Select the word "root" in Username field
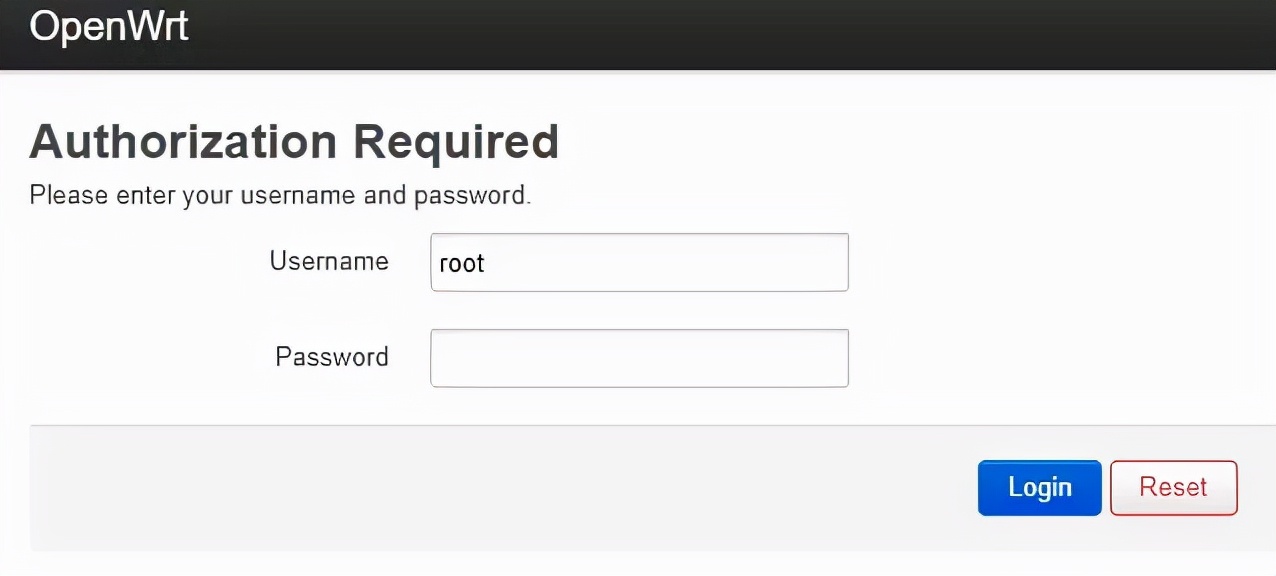Image resolution: width=1276 pixels, height=576 pixels. [462, 263]
